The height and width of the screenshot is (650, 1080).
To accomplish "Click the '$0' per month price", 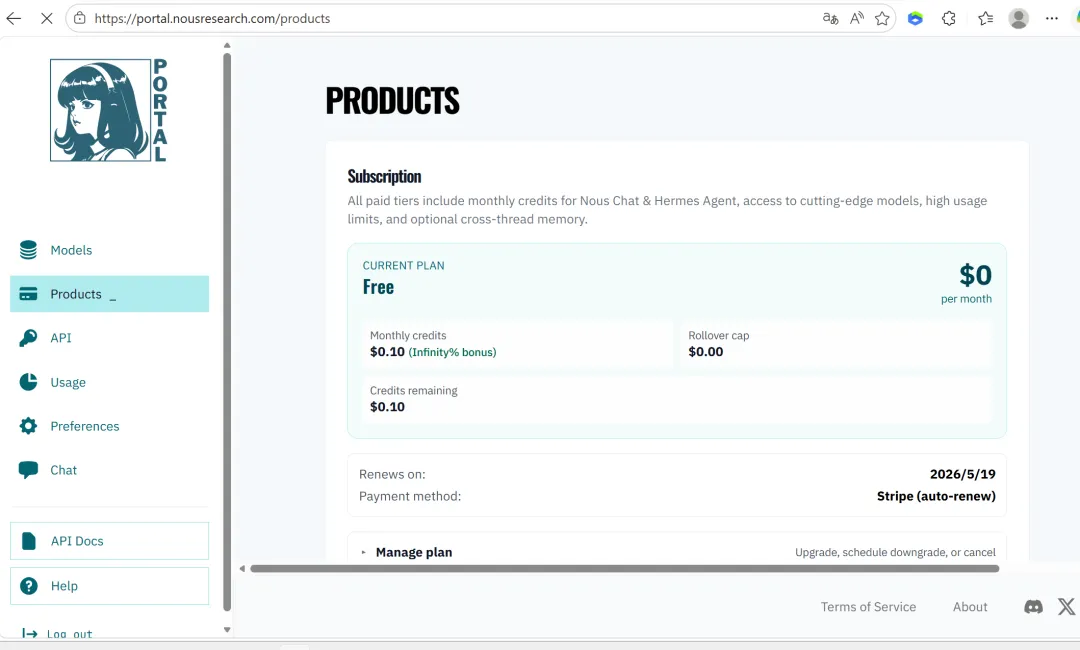I will [x=975, y=275].
